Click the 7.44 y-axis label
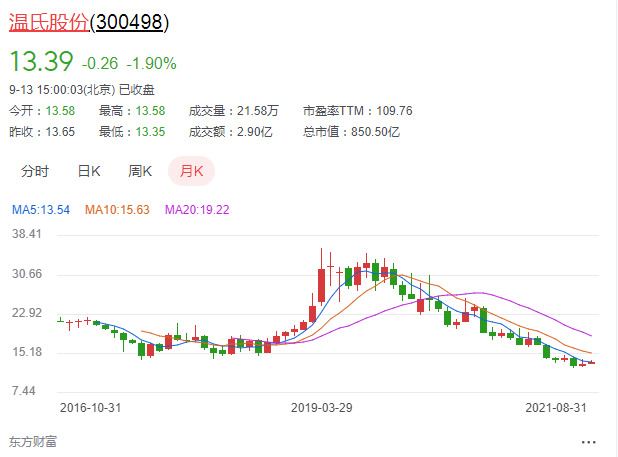This screenshot has width=618, height=457. [24, 391]
